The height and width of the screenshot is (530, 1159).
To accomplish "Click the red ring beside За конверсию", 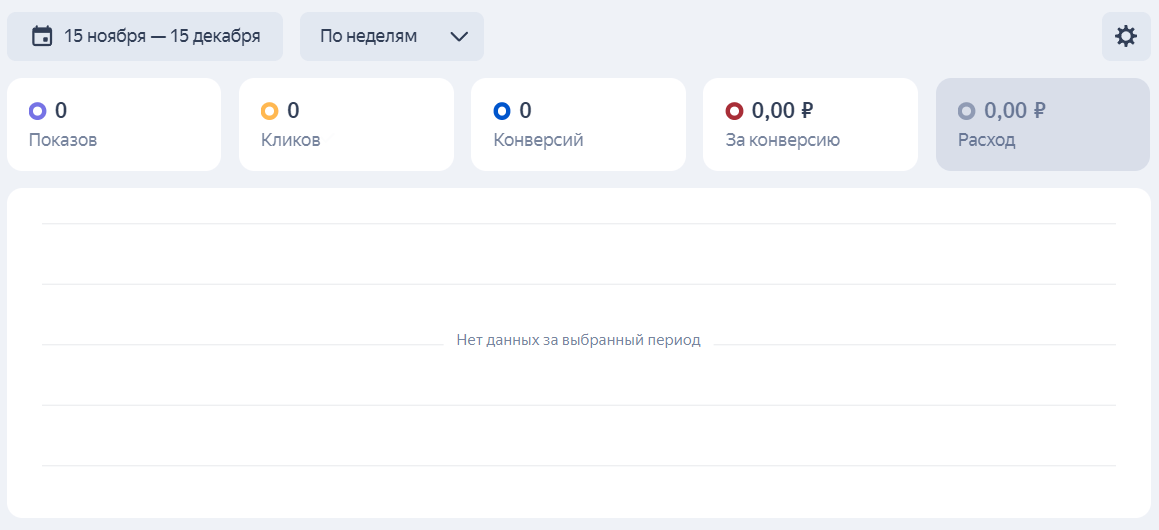I will 734,111.
